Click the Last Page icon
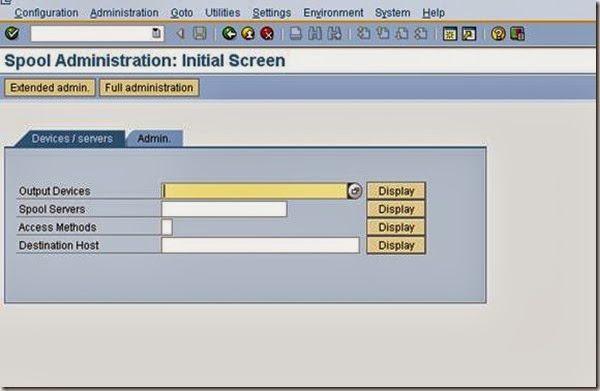The height and width of the screenshot is (391, 600). (x=421, y=34)
